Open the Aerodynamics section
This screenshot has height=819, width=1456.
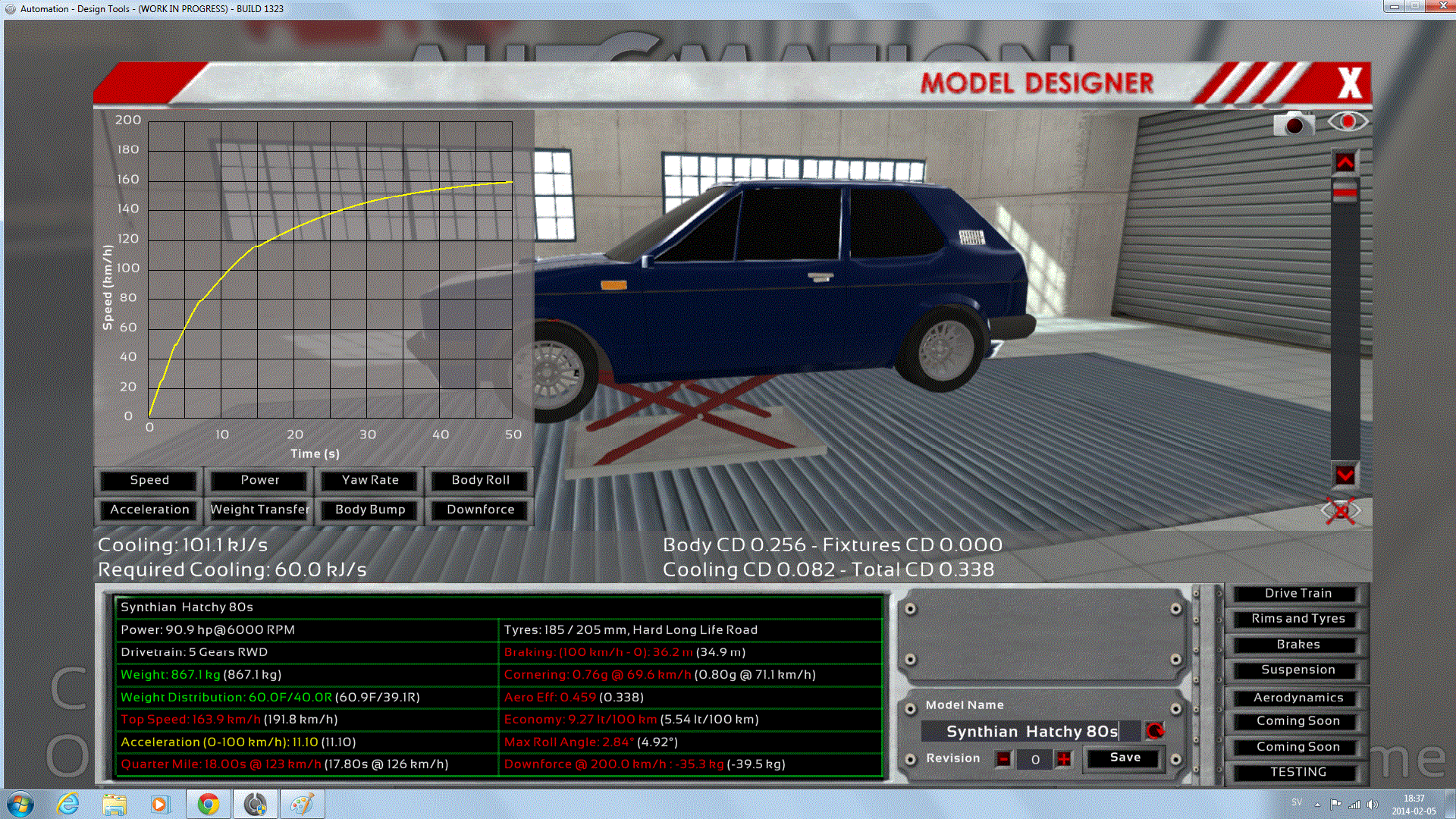[1298, 698]
